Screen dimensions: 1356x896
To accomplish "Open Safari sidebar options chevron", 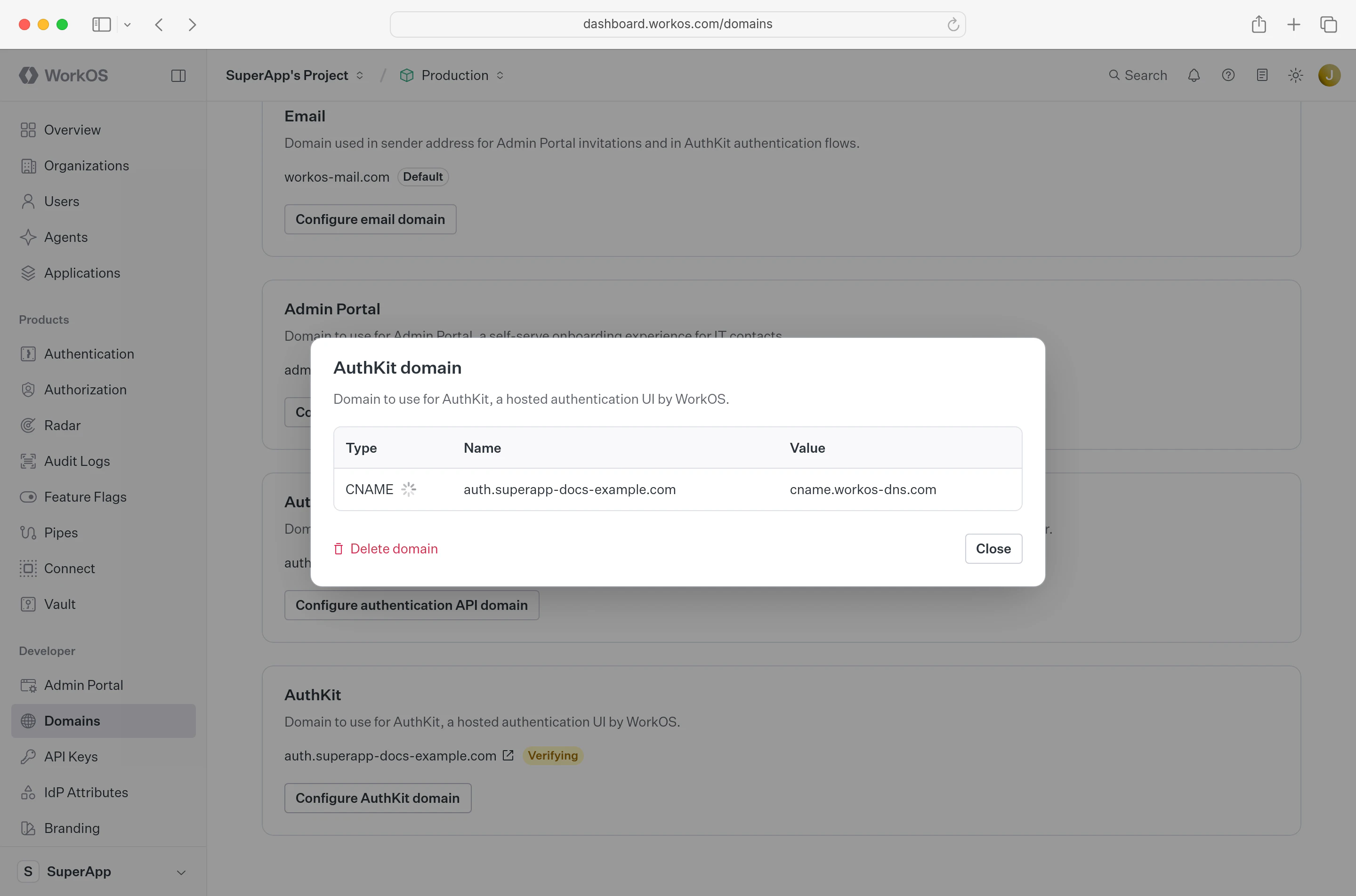I will tap(128, 24).
